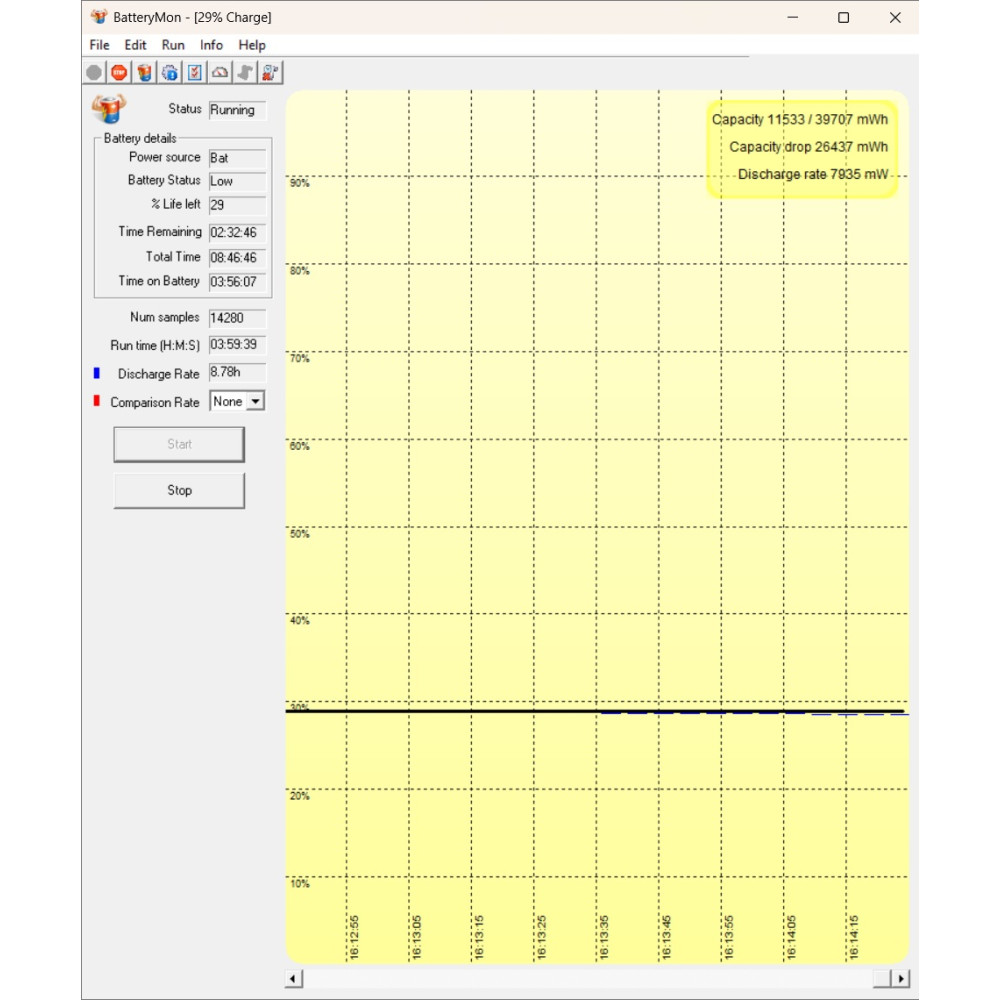Click the red STOP sign toolbar icon
Screen dimensions: 1000x1000
pos(119,72)
